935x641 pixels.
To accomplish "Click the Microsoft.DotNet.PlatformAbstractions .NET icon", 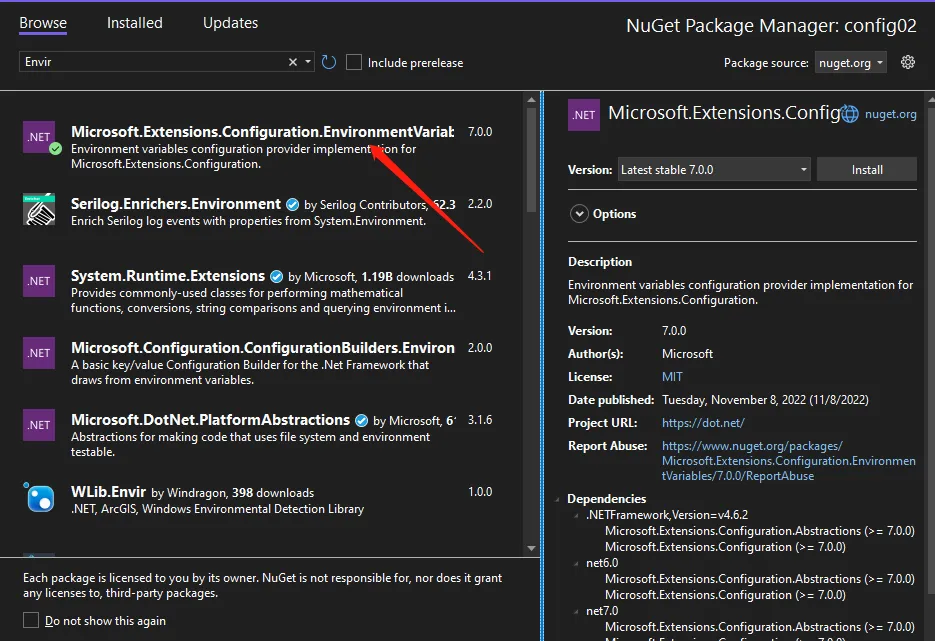I will click(x=39, y=425).
